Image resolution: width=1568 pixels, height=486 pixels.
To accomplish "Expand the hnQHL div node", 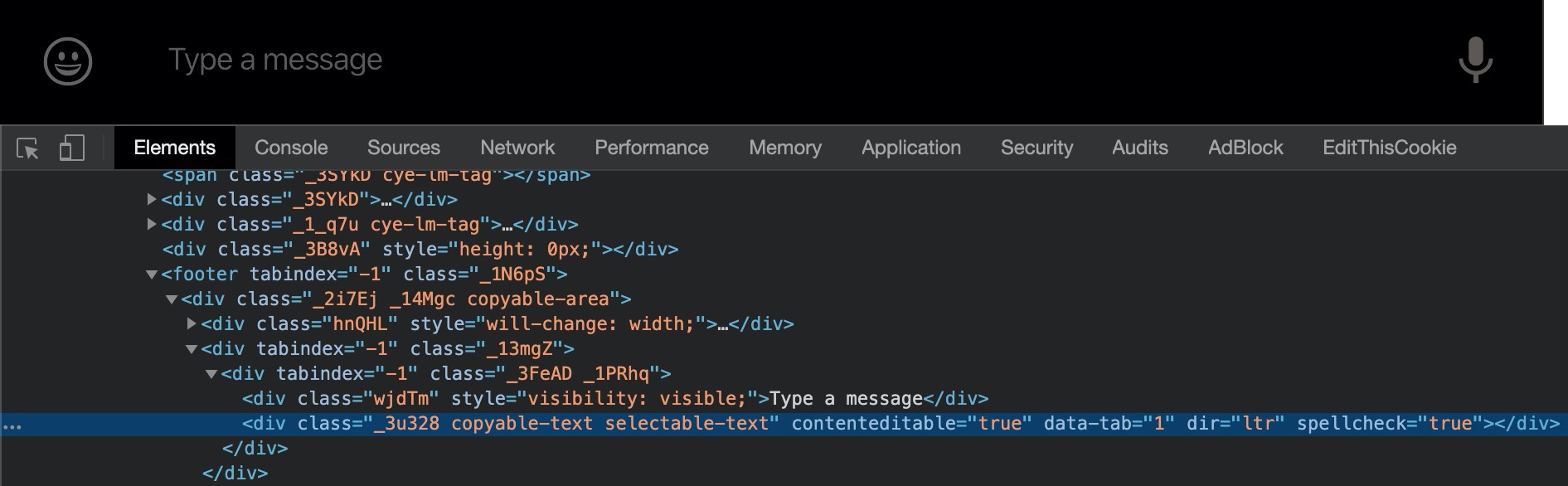I will coord(192,324).
